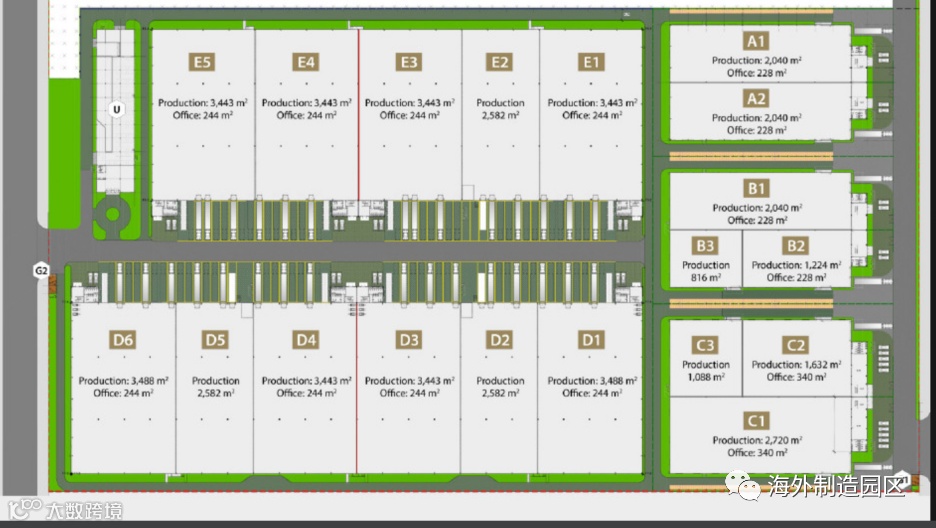
Task: Select the D3 unit label badge
Action: (409, 340)
